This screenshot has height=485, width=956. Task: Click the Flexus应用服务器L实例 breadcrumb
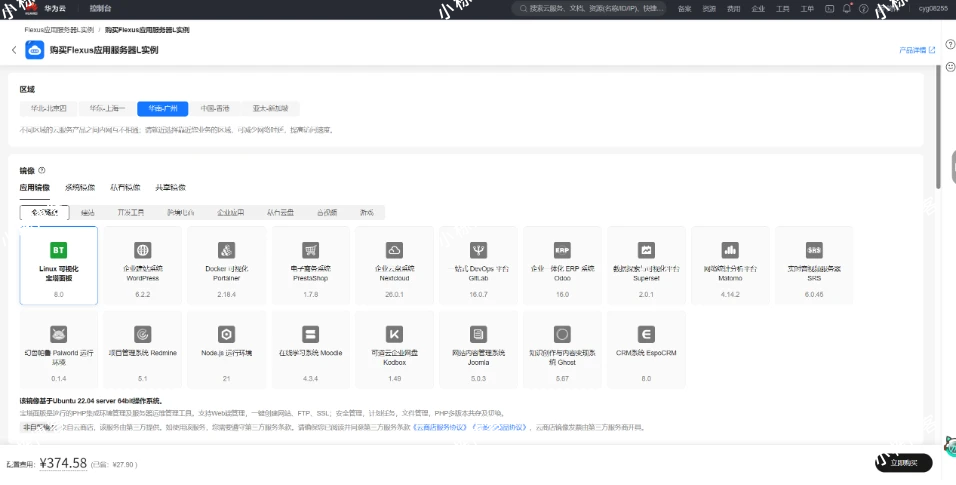point(59,30)
